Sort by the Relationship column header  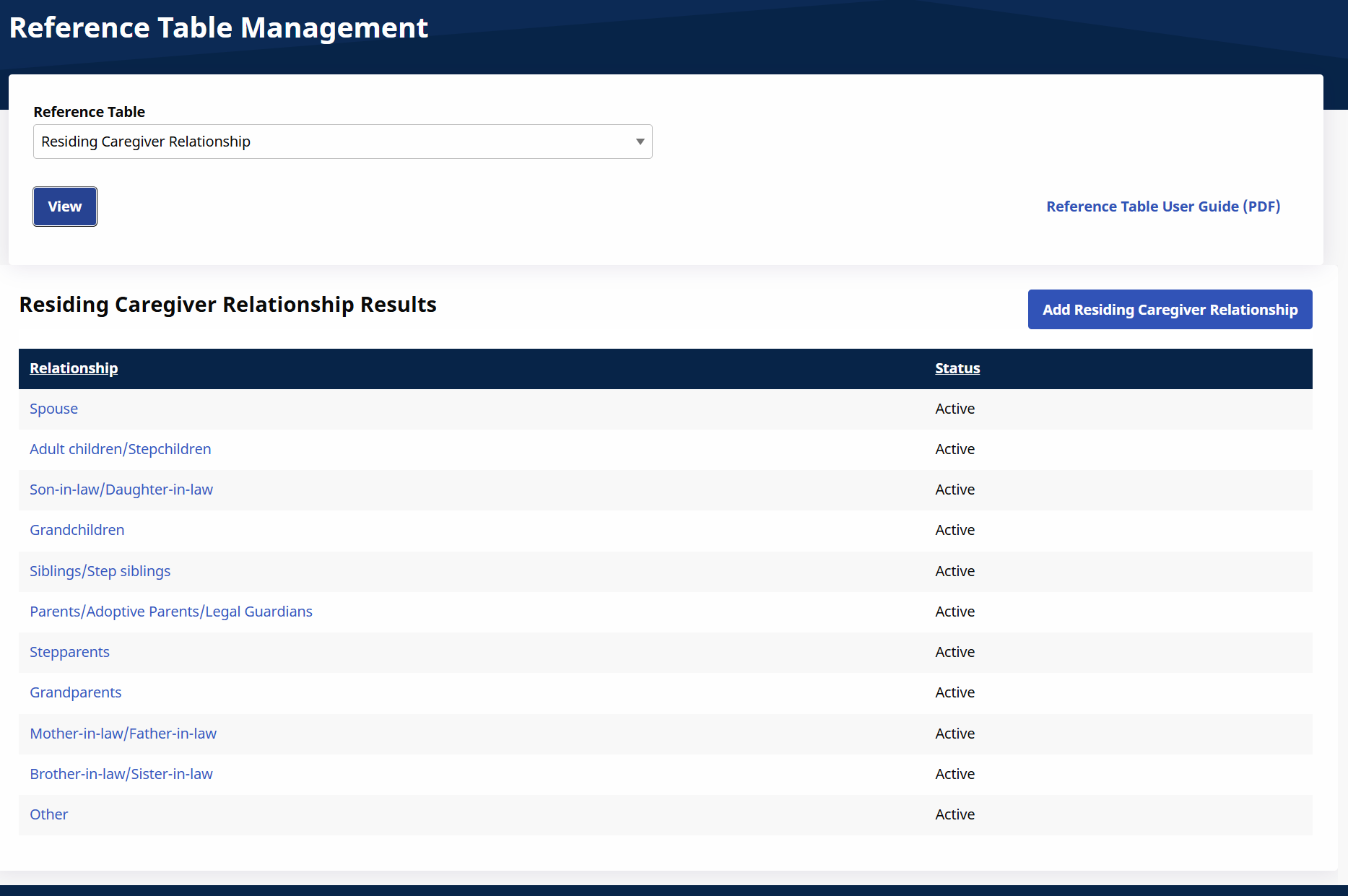click(x=74, y=368)
